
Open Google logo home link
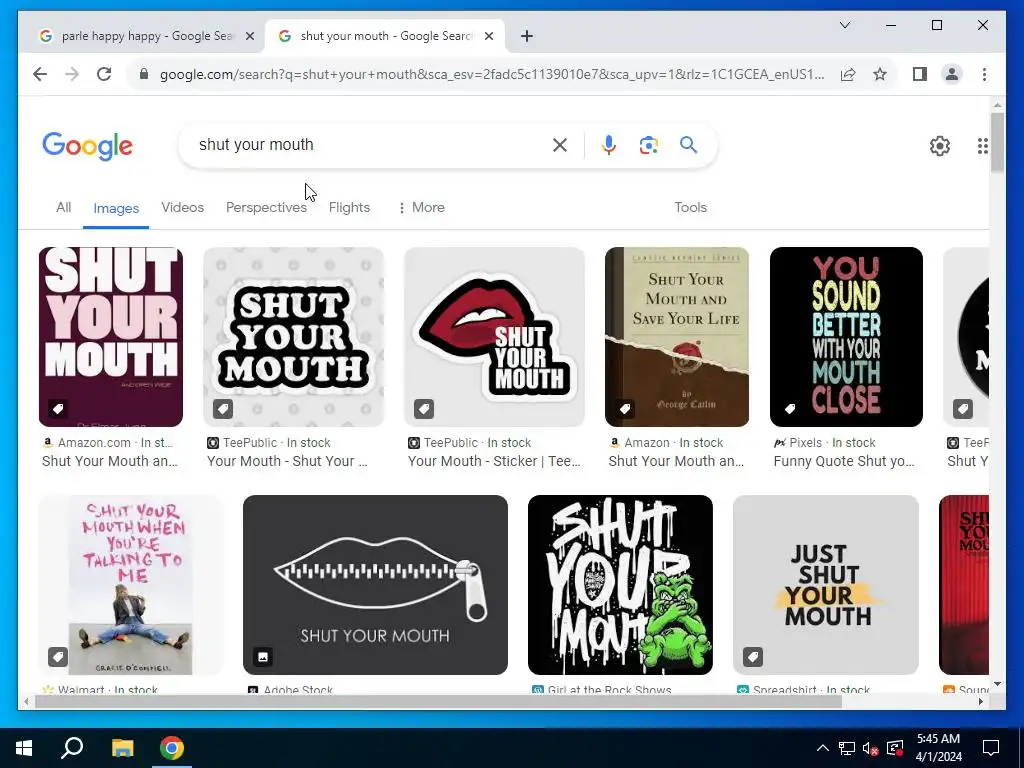88,146
